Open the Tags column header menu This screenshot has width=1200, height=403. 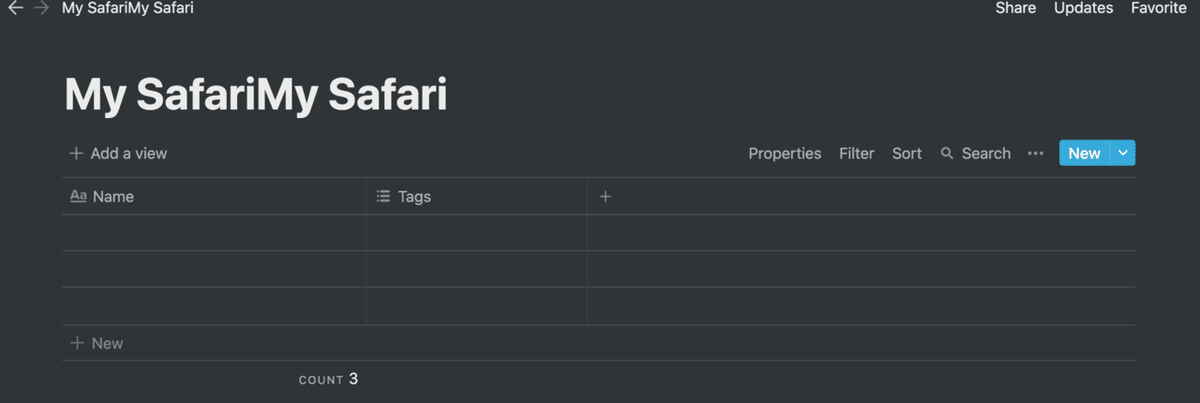[x=414, y=197]
